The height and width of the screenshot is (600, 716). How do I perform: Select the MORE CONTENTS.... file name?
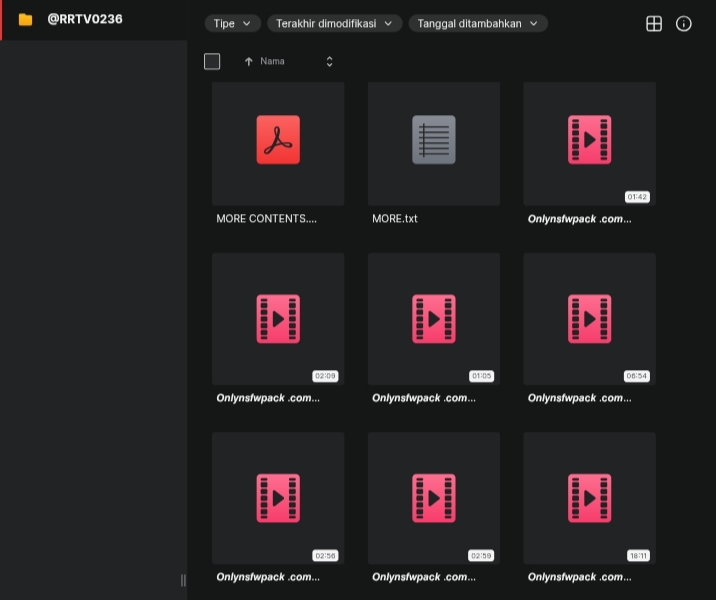[x=266, y=219]
